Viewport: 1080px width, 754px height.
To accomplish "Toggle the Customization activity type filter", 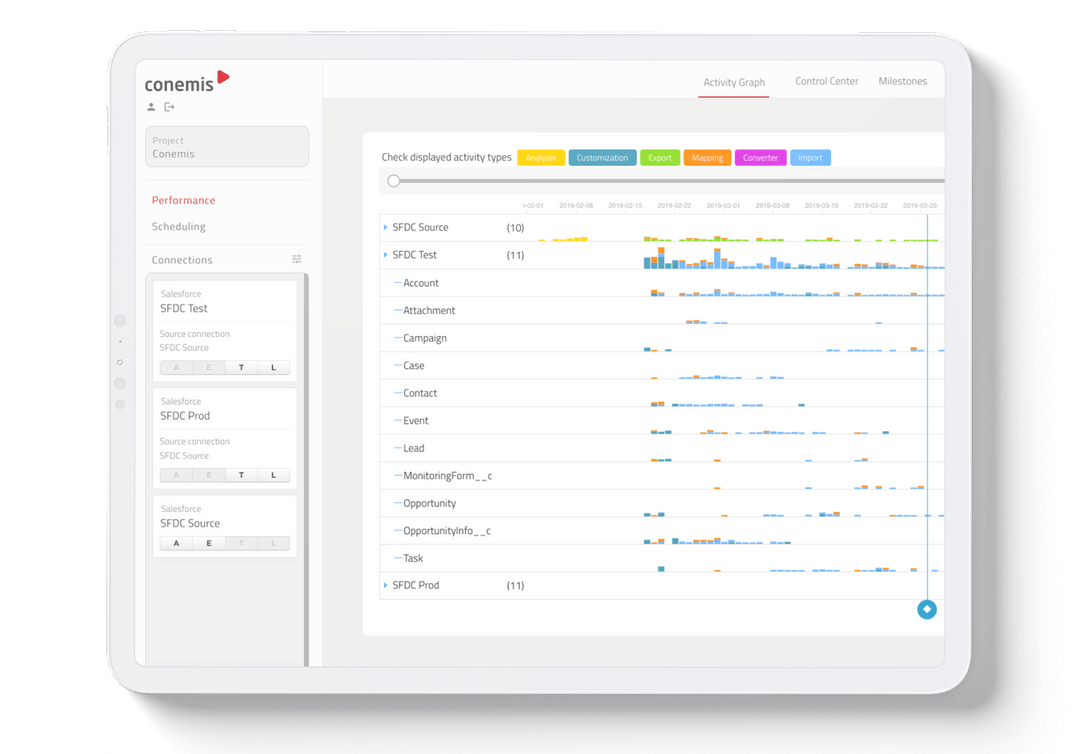I will pos(602,158).
